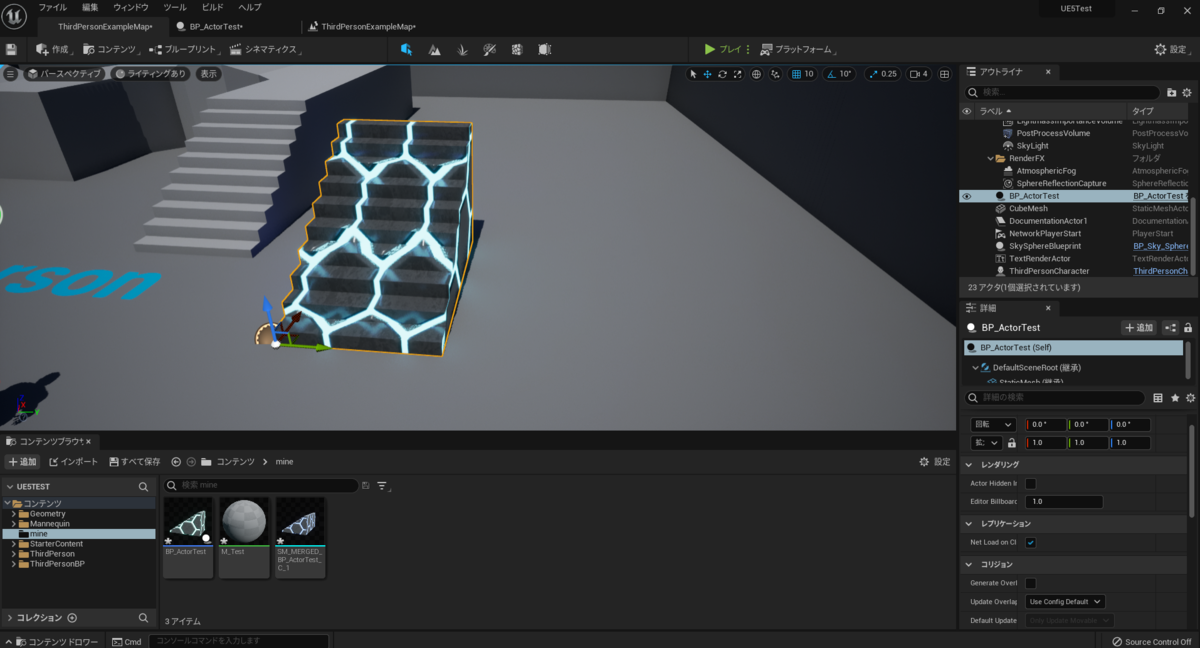
Task: Open the ウィンドウ menu
Action: pyautogui.click(x=131, y=7)
